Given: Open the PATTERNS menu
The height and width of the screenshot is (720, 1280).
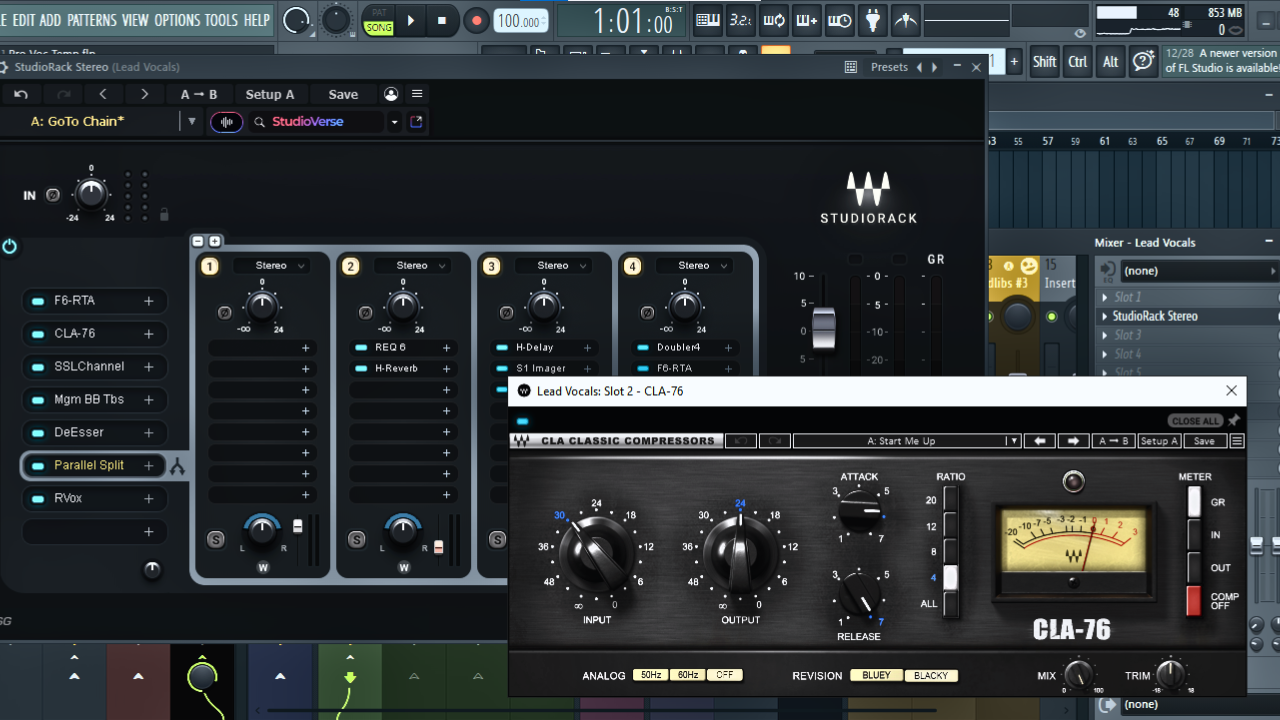Looking at the screenshot, I should 91,20.
